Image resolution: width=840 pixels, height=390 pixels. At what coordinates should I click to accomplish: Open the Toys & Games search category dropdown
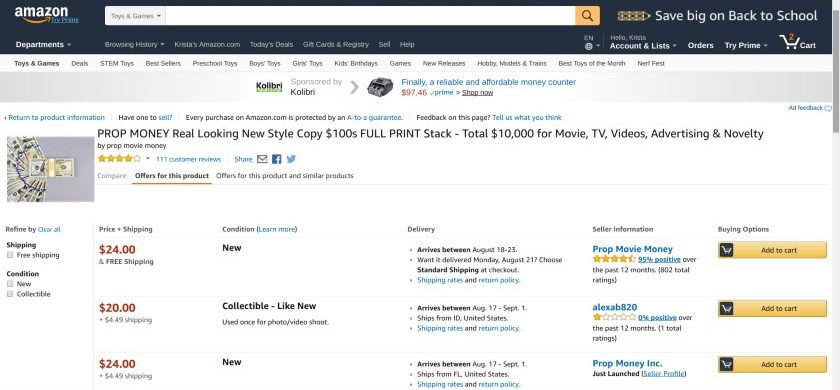(136, 16)
